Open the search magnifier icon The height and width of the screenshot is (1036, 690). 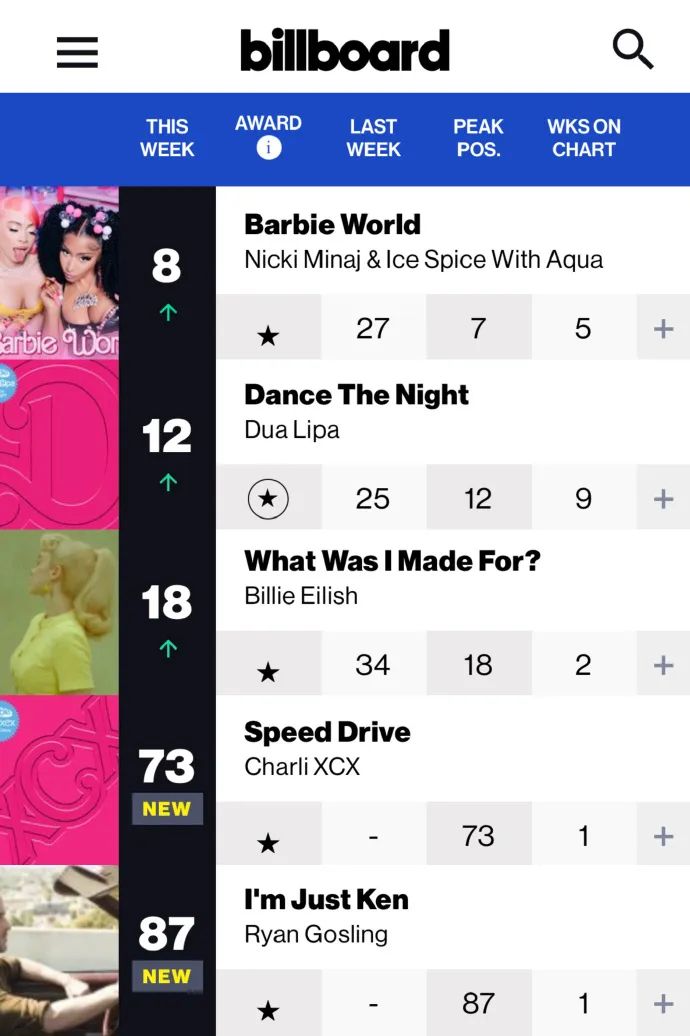pyautogui.click(x=632, y=48)
